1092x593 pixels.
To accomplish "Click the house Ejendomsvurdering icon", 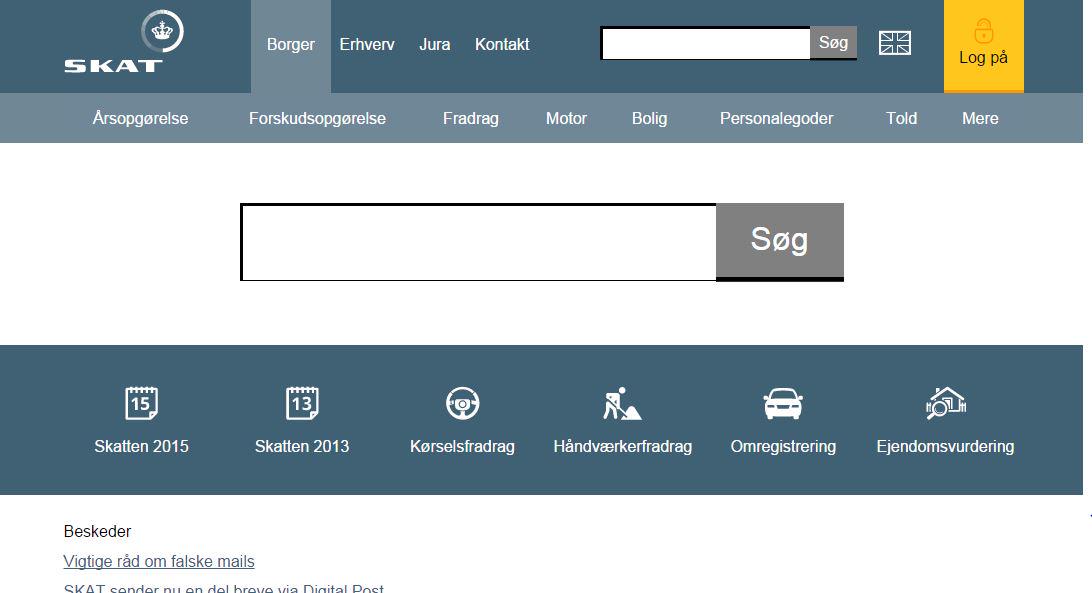I will (x=945, y=403).
